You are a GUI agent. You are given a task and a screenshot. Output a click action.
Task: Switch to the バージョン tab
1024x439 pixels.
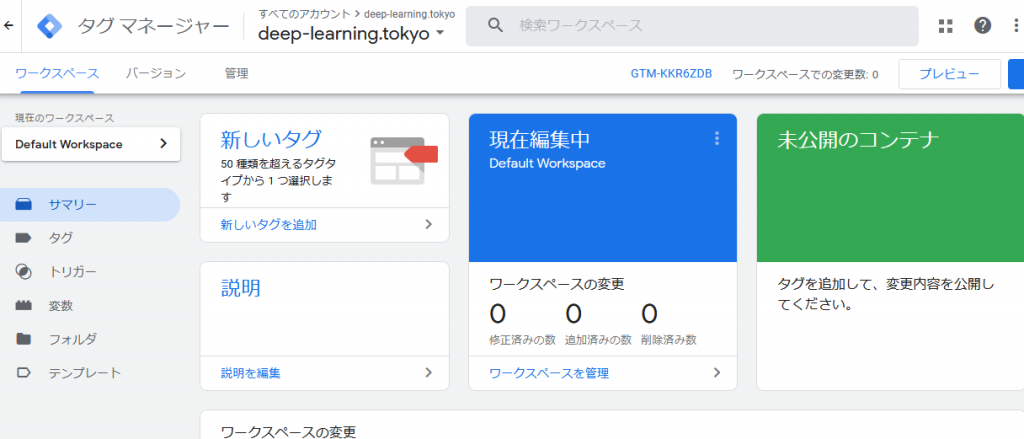156,74
